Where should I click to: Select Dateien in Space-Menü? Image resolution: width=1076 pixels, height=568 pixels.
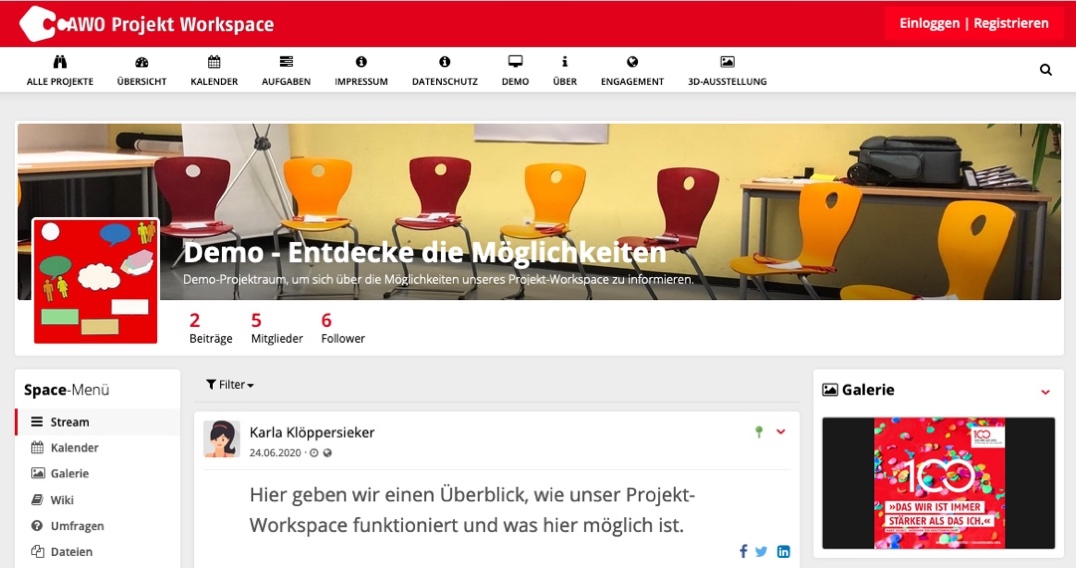coord(97,552)
